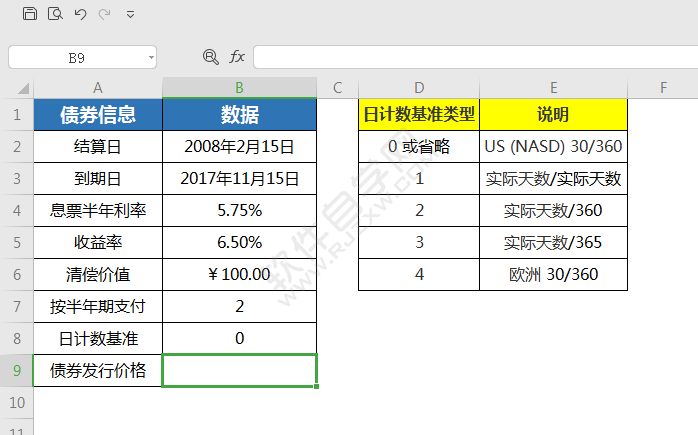Image resolution: width=698 pixels, height=435 pixels.
Task: Expand the quick access toolbar customize dropdown
Action: pyautogui.click(x=130, y=15)
